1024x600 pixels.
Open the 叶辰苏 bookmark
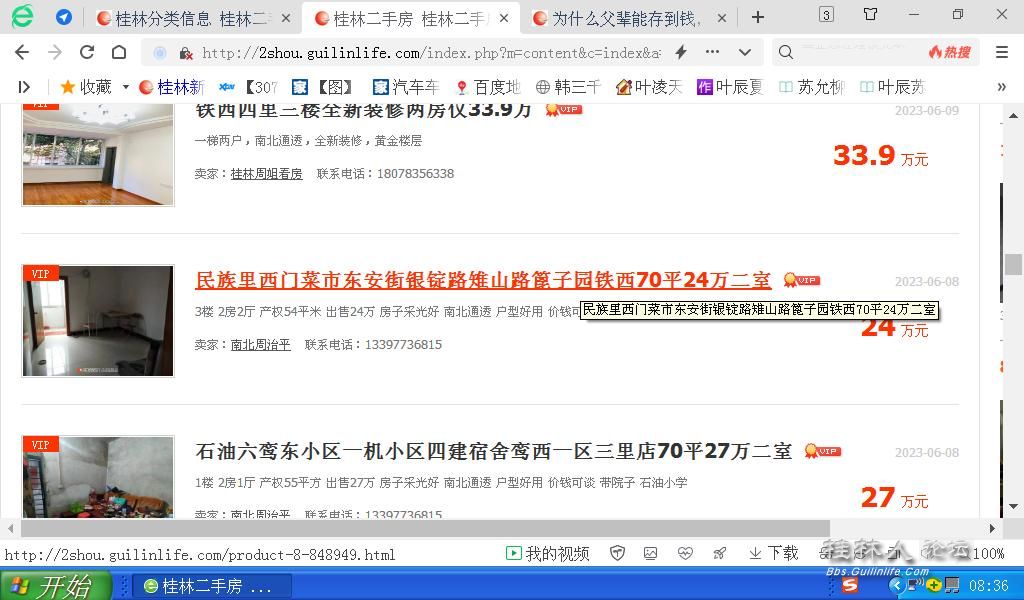click(893, 87)
